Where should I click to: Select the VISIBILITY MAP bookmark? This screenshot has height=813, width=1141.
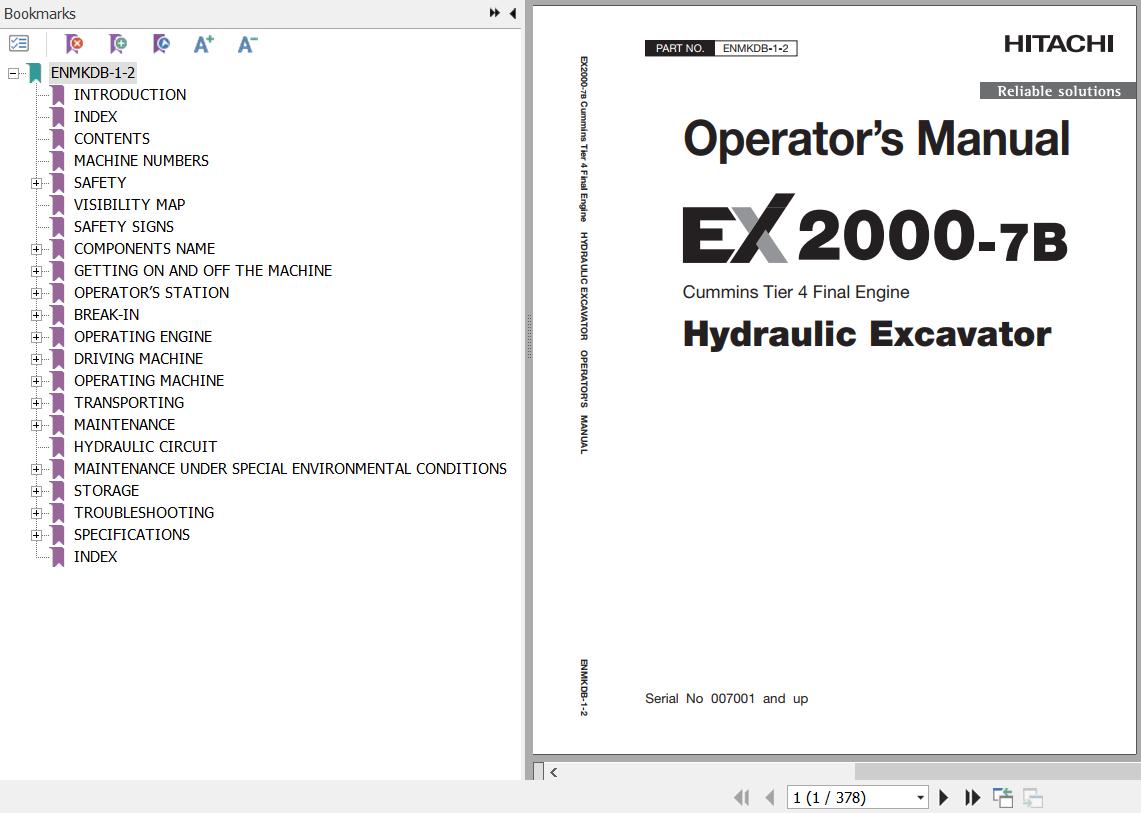pos(129,205)
